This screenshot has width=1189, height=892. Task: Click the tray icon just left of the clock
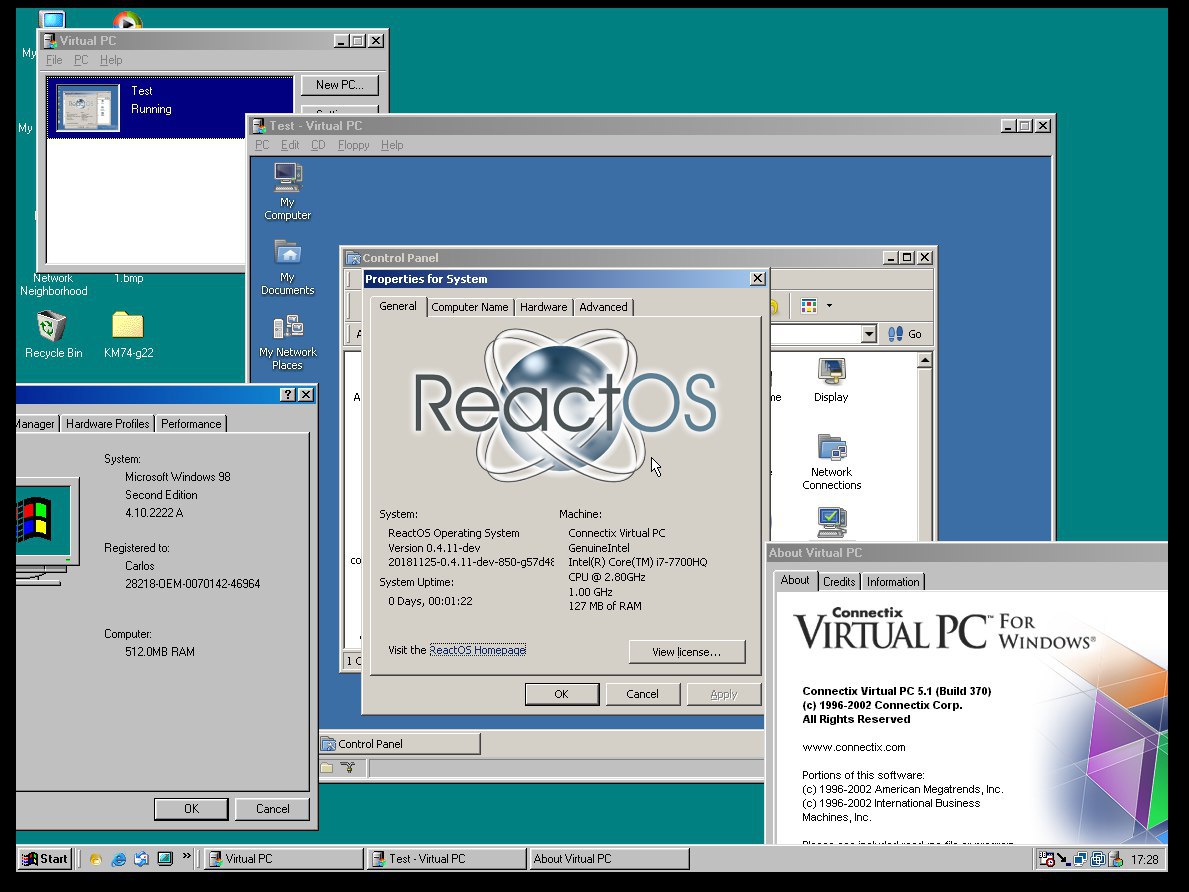pos(1115,859)
